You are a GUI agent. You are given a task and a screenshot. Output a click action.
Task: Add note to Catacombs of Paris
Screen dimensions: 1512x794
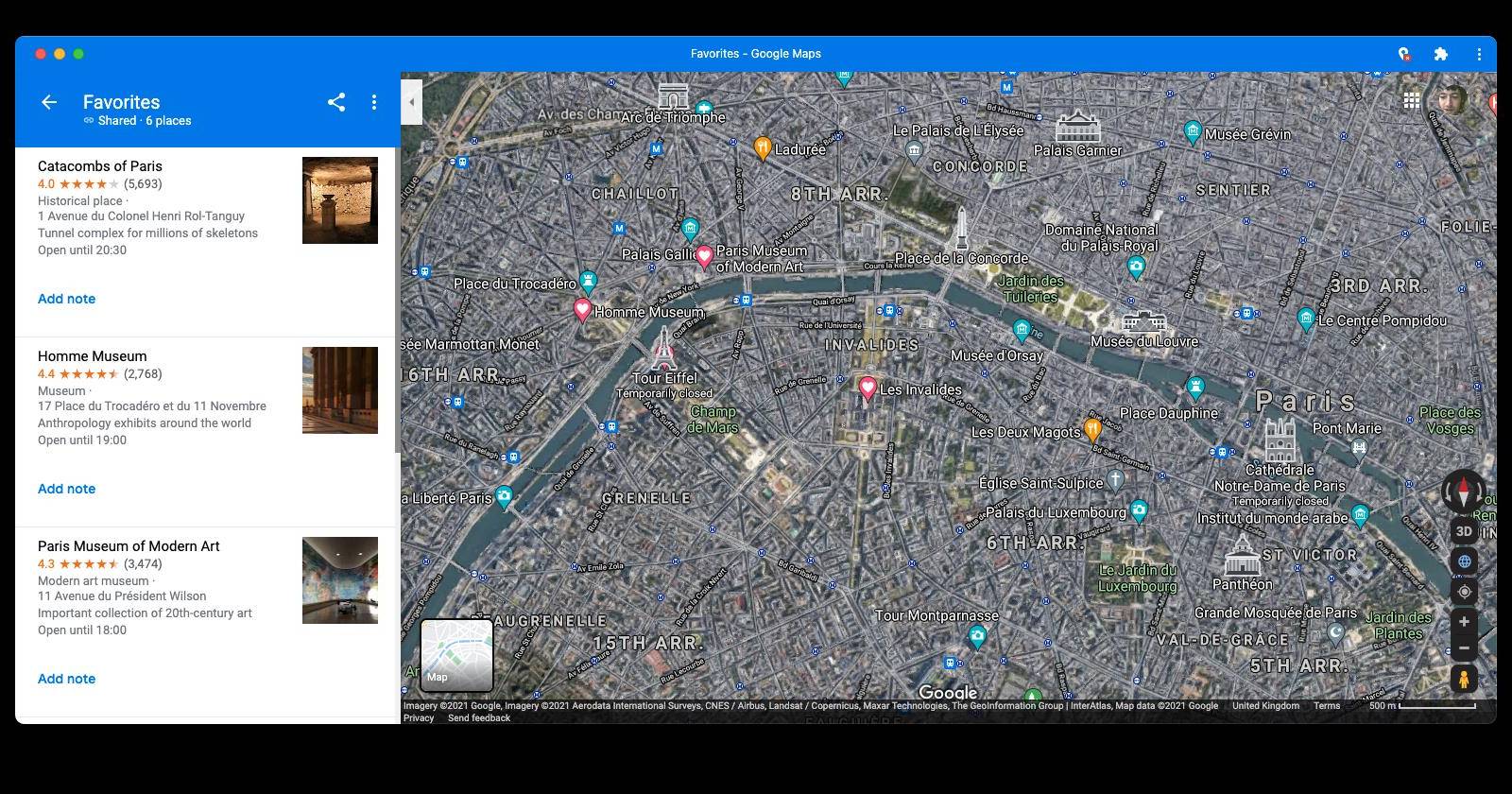click(66, 299)
